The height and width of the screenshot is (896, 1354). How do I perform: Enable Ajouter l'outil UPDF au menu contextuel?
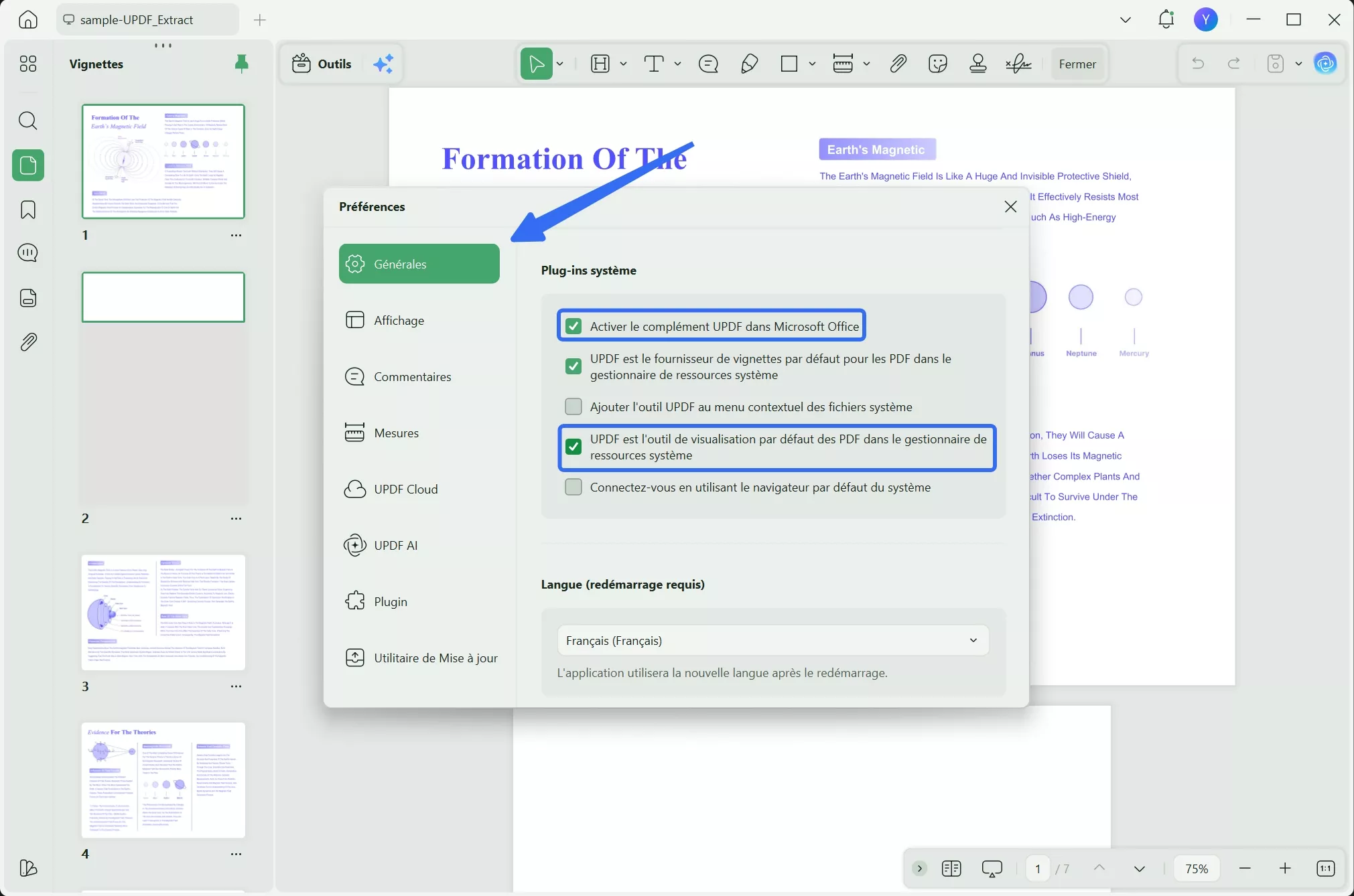click(573, 406)
